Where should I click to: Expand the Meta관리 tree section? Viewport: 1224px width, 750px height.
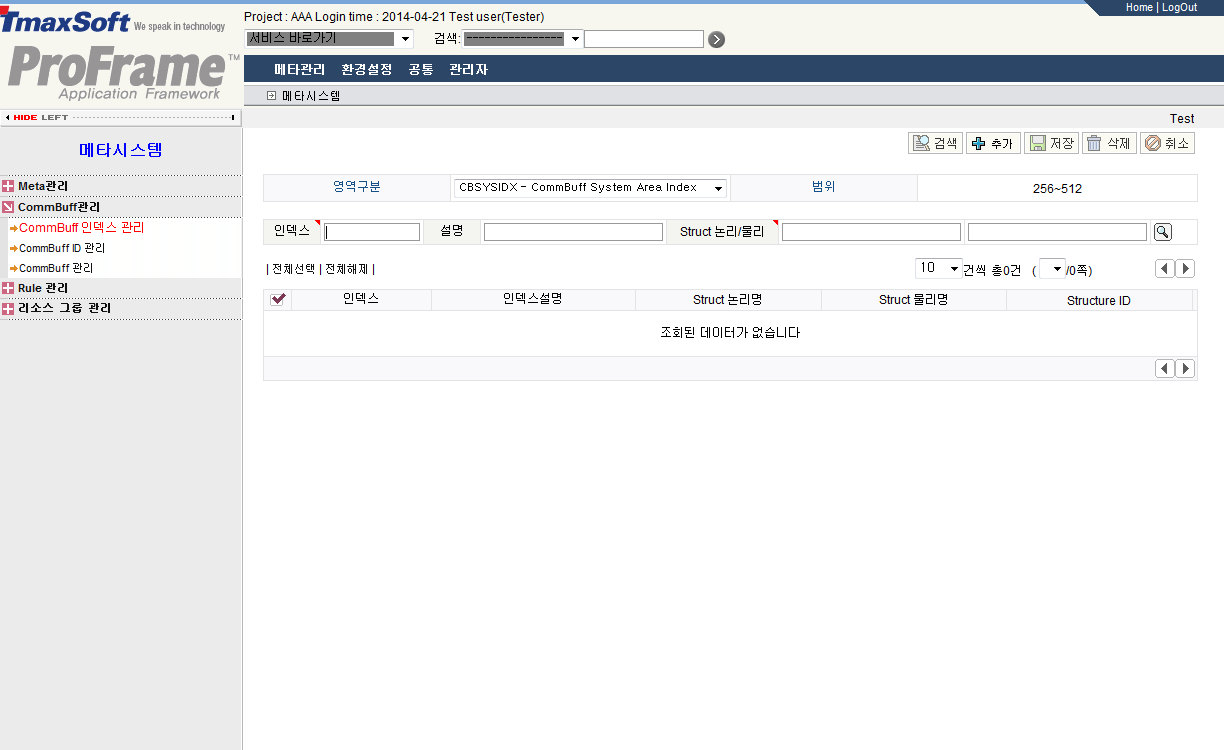[x=8, y=186]
